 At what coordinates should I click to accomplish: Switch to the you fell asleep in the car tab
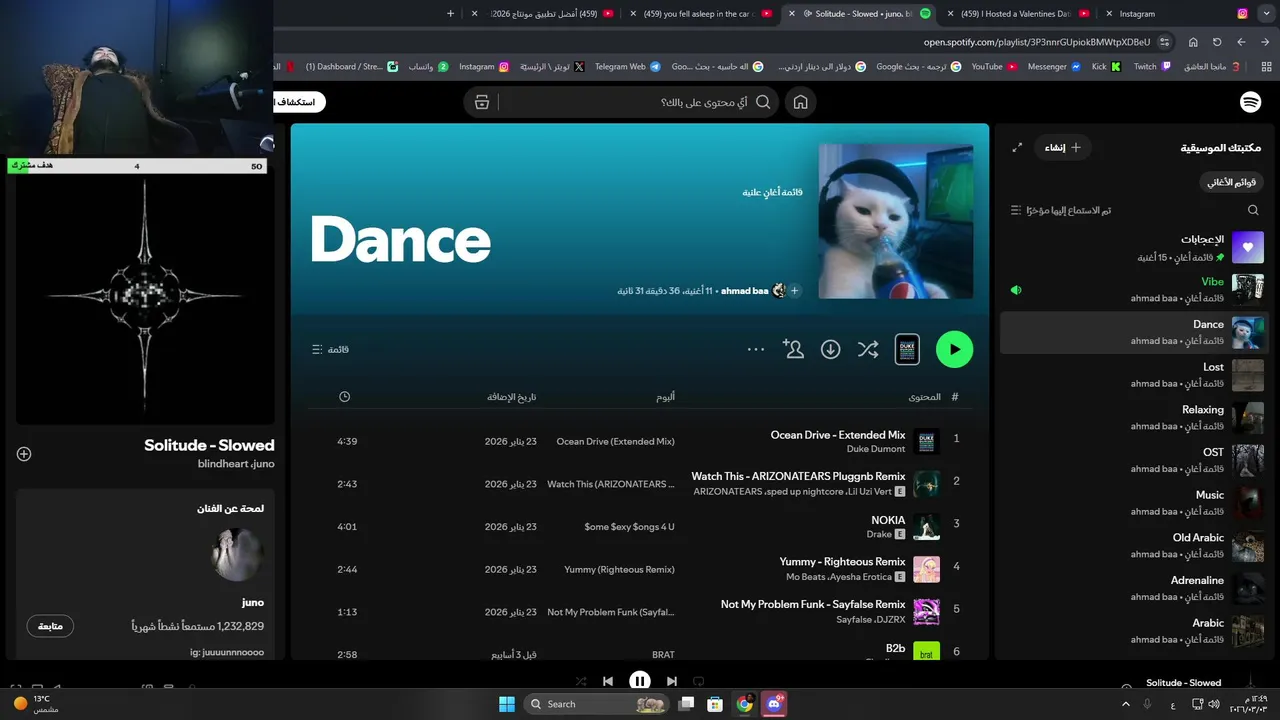(700, 14)
